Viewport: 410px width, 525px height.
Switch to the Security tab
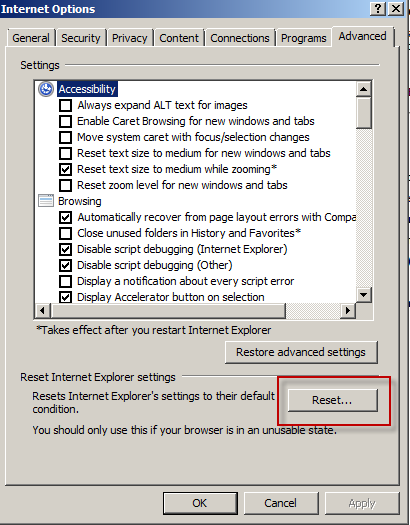81,38
